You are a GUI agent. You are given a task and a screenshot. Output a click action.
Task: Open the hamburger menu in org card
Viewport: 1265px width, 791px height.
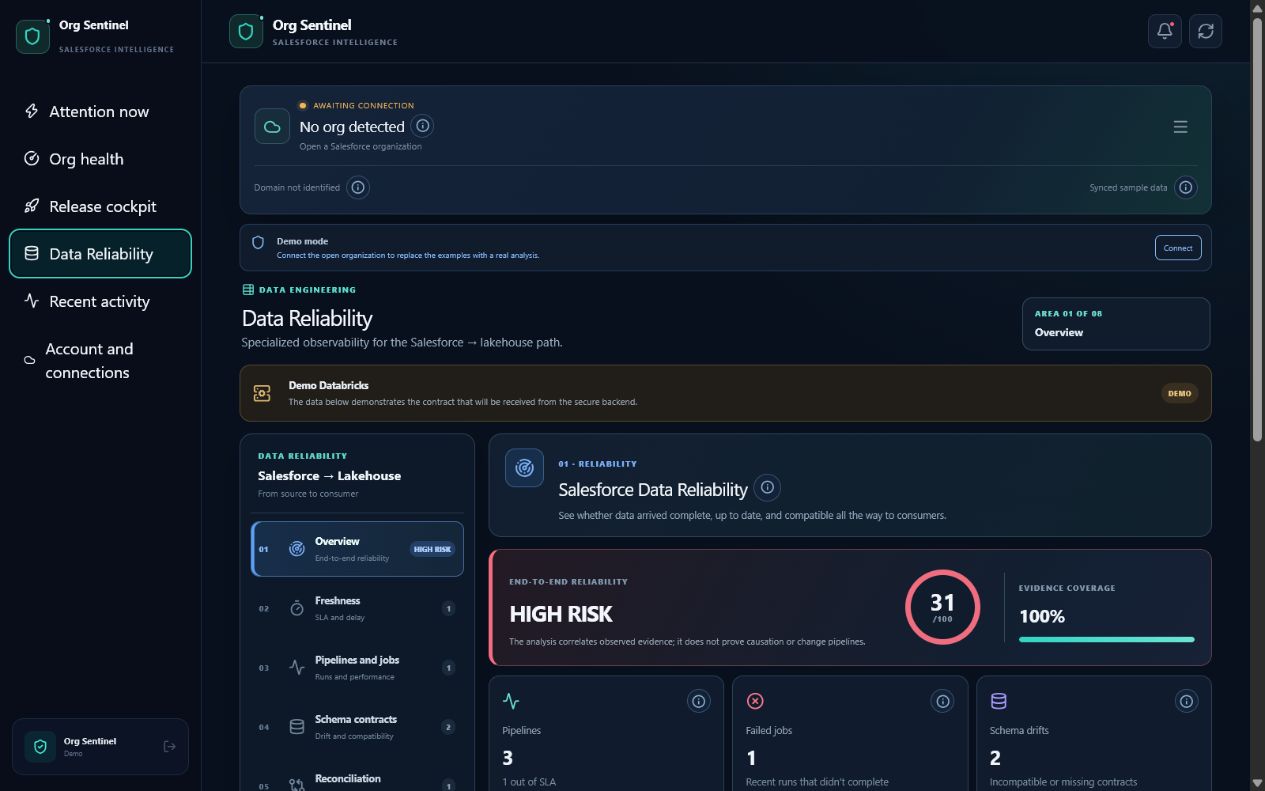pos(1180,127)
